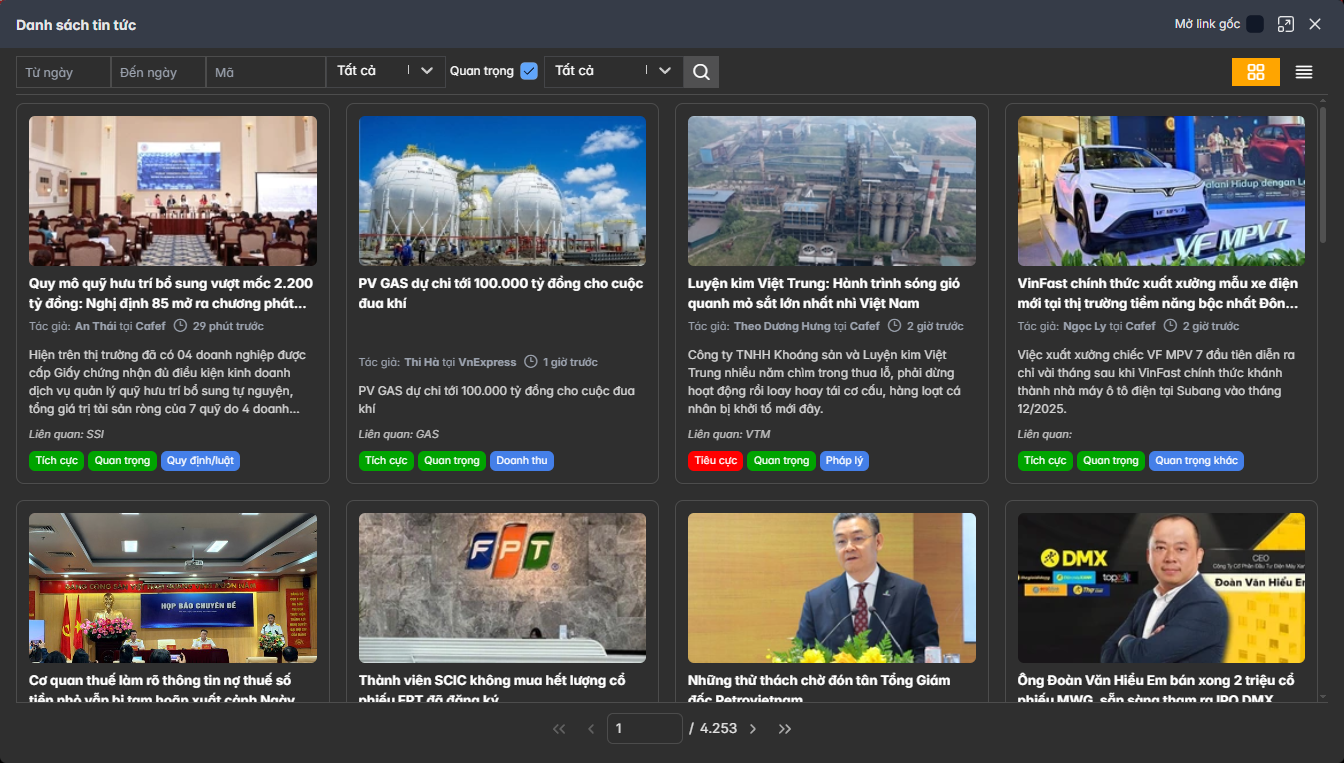This screenshot has width=1344, height=763.
Task: Open the Tất cả dropdown after Quan trọng
Action: [614, 71]
